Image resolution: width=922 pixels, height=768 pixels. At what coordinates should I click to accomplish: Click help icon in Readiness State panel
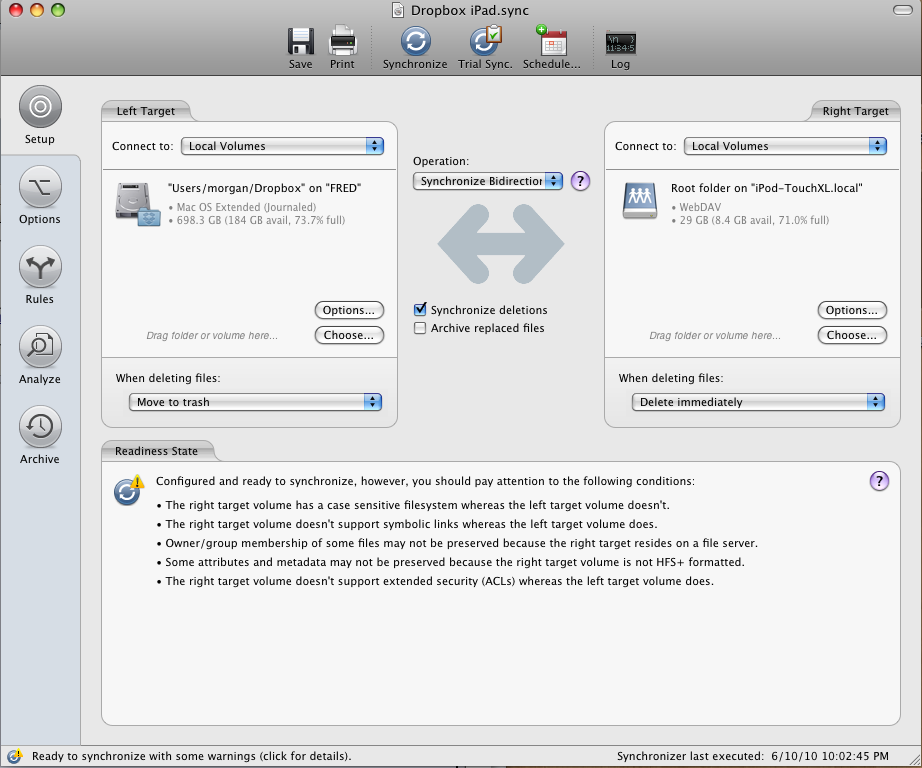(x=879, y=481)
